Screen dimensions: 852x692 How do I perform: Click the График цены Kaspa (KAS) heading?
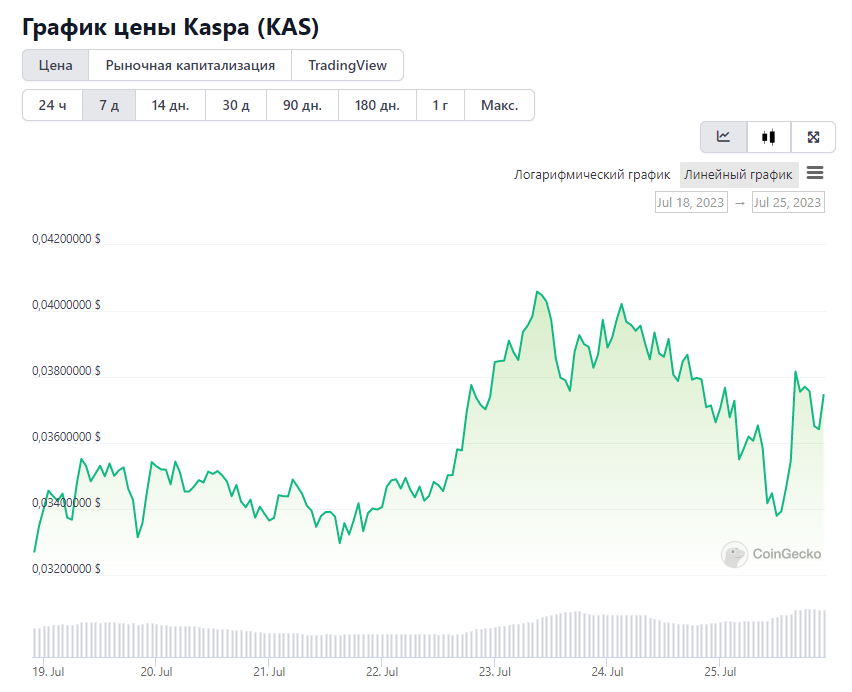[171, 27]
